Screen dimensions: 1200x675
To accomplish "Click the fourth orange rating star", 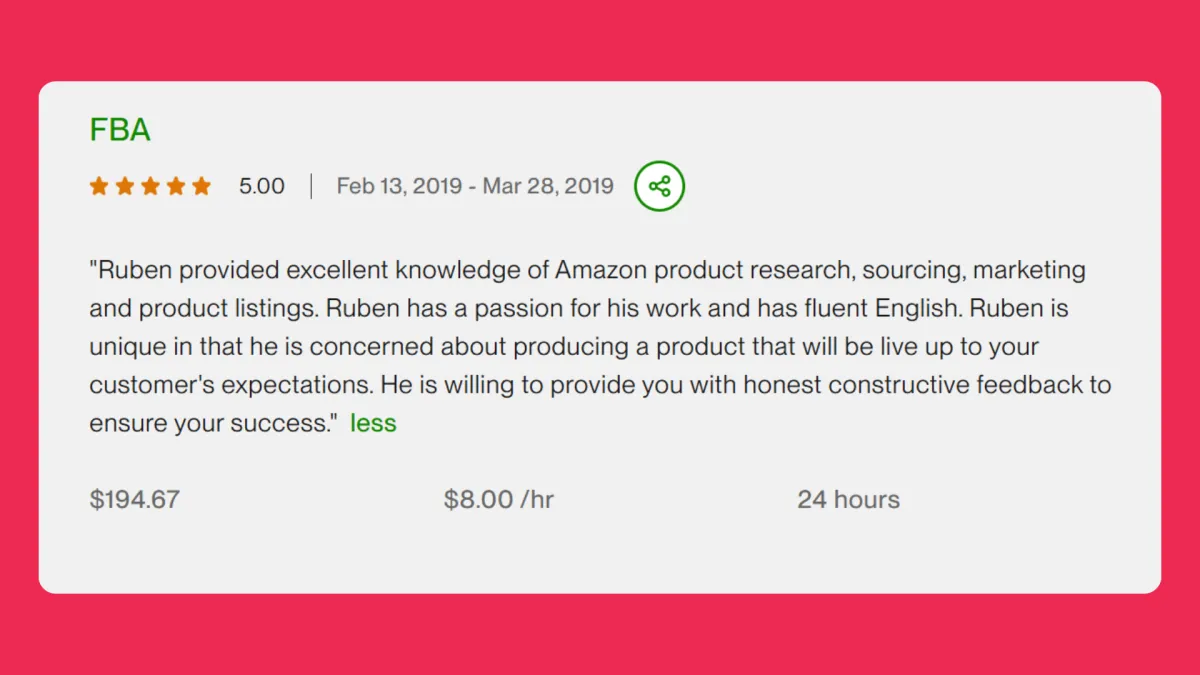I will [176, 186].
